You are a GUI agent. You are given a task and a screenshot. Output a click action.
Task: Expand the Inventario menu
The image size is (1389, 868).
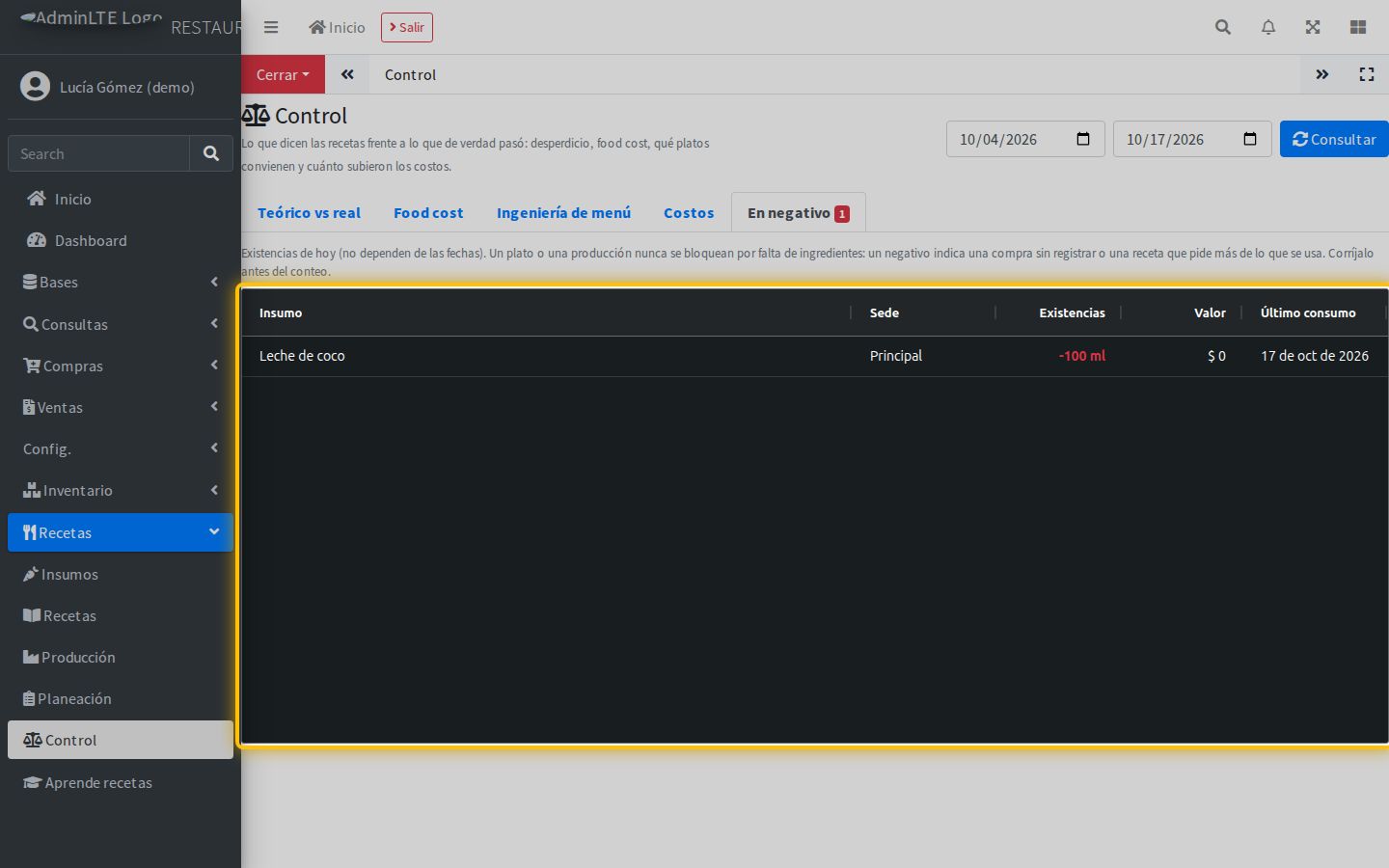[121, 490]
